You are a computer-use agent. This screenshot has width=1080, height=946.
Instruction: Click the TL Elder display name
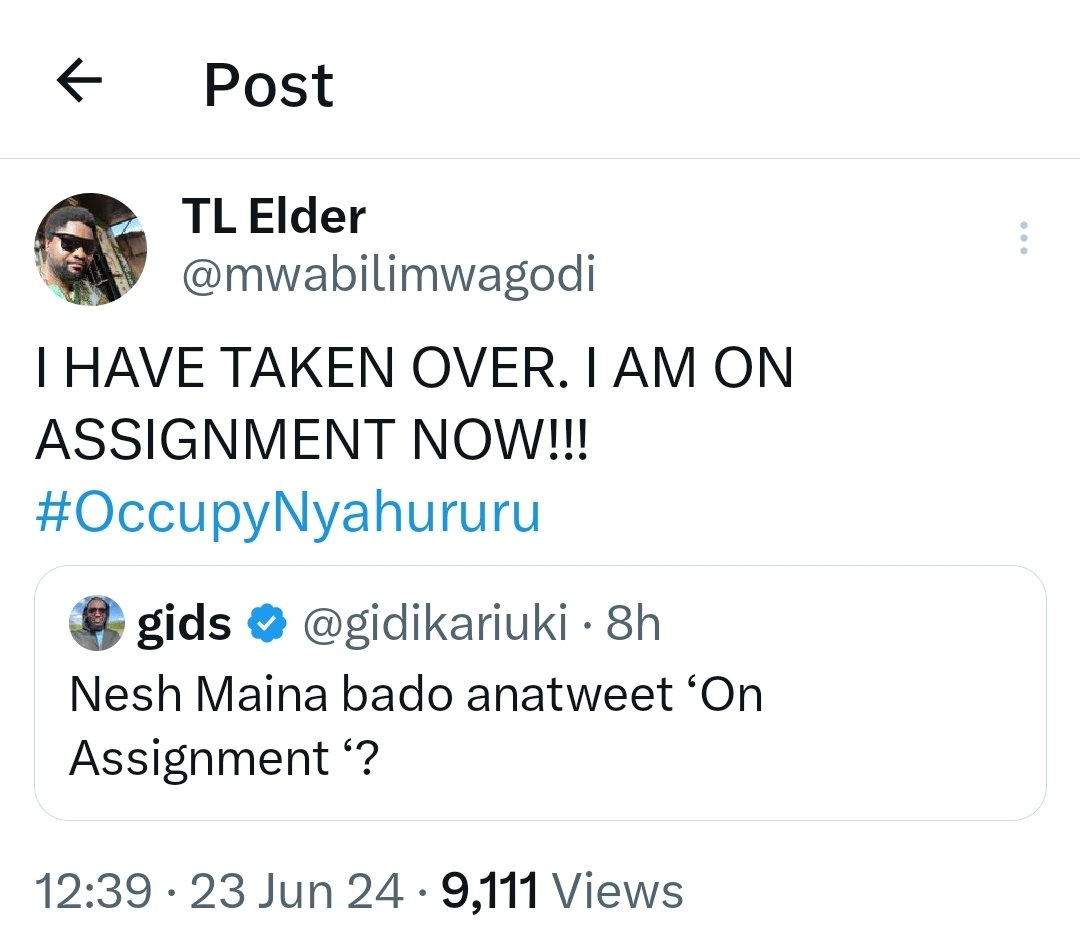273,217
